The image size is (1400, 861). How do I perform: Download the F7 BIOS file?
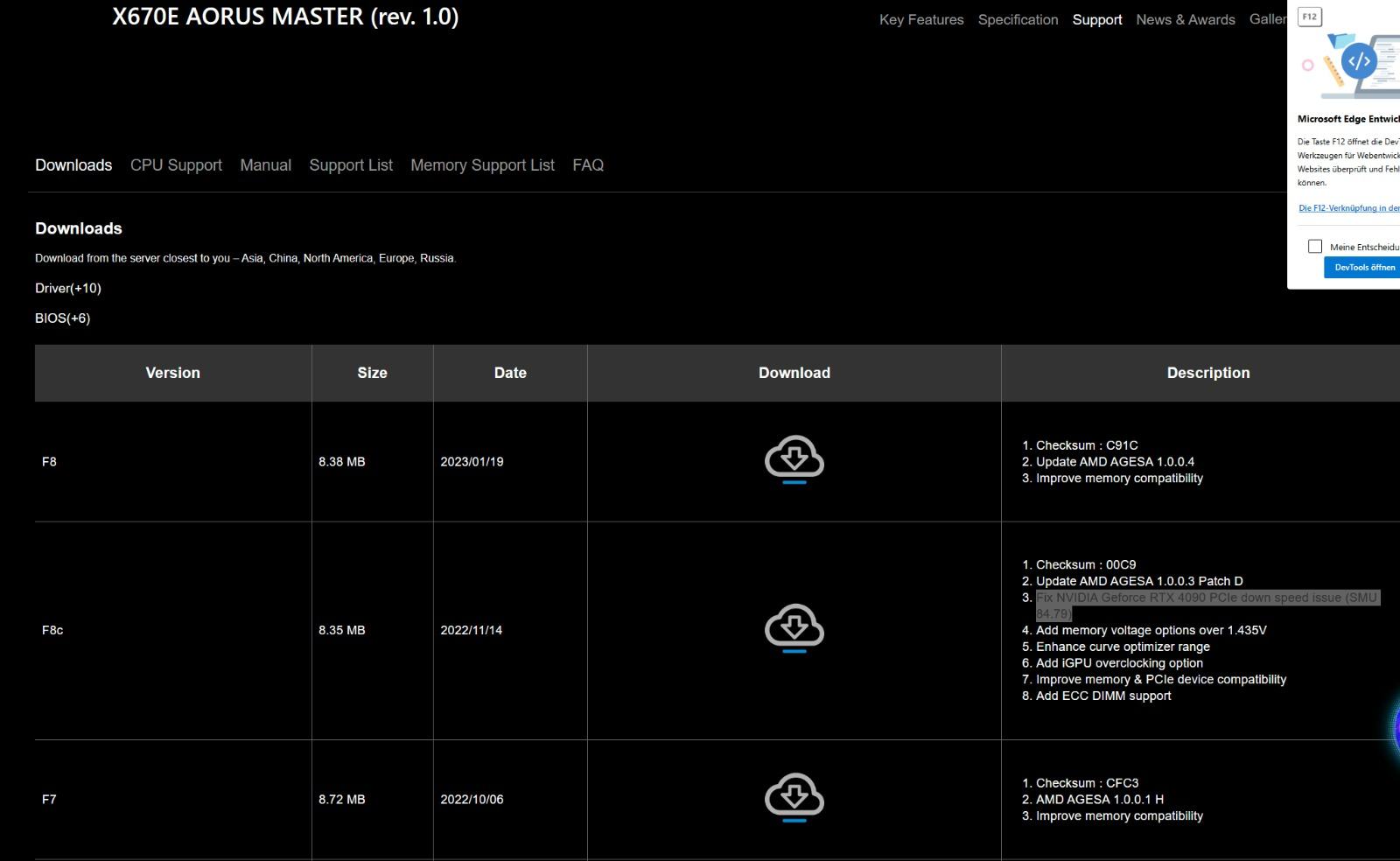(794, 797)
